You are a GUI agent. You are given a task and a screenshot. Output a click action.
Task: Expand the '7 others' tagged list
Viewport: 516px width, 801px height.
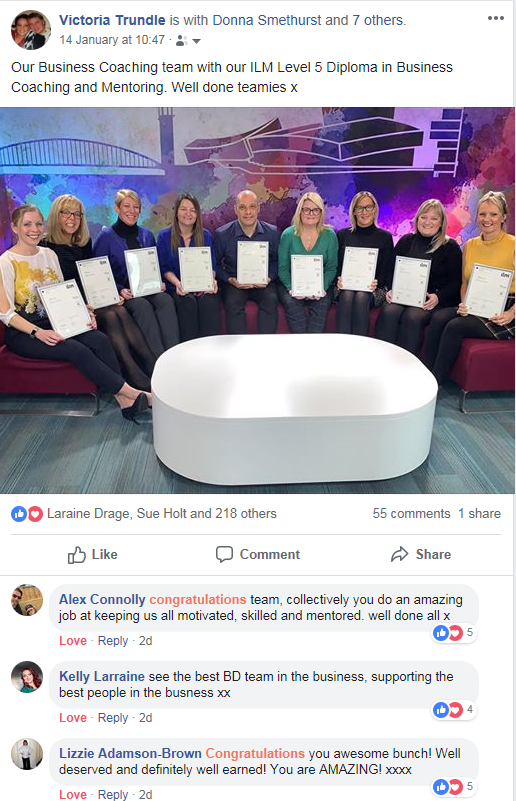click(379, 20)
